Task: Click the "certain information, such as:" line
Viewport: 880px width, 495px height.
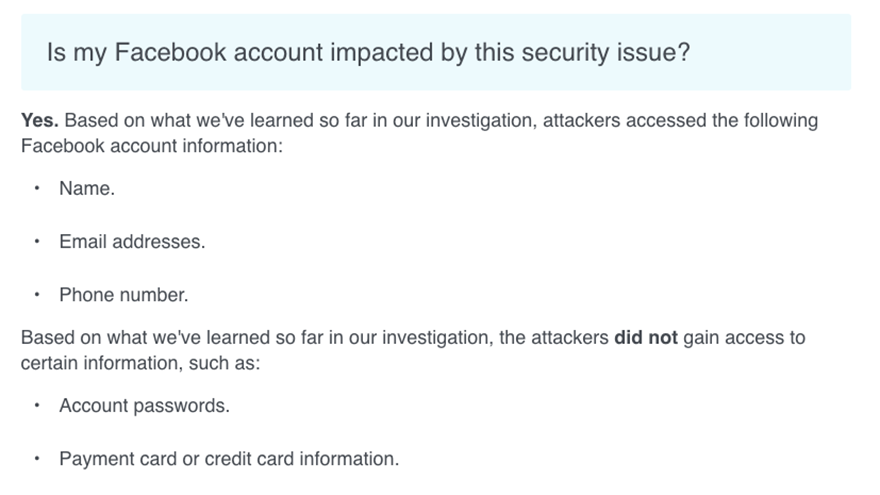Action: (x=140, y=363)
